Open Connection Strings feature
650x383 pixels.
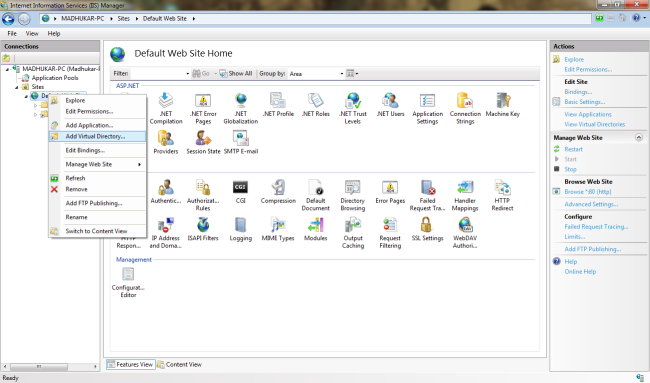[x=465, y=108]
